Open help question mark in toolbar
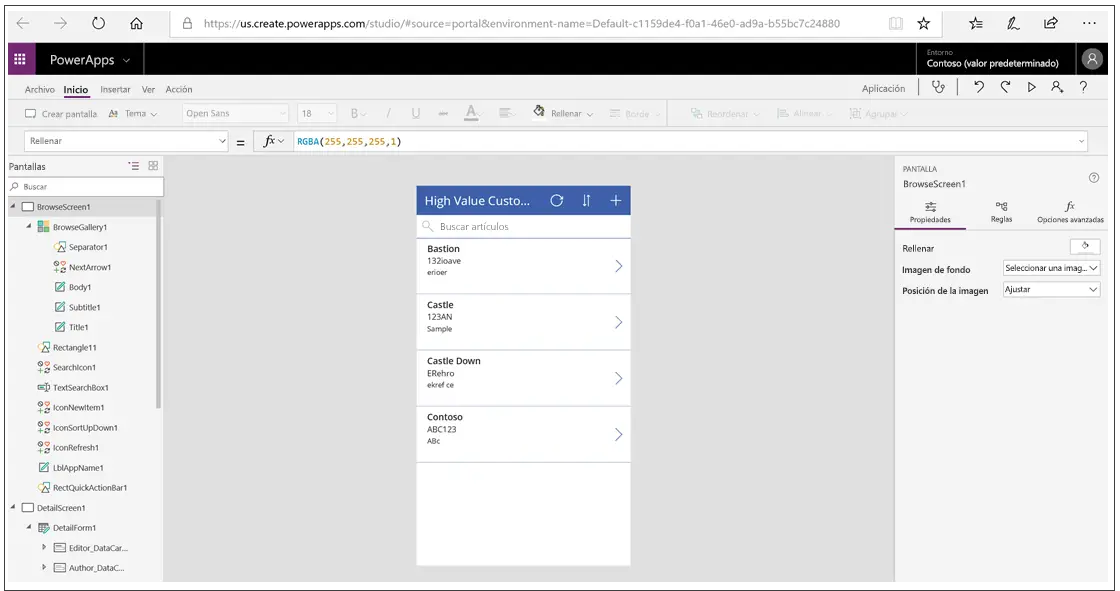This screenshot has height=591, width=1120. (1084, 87)
